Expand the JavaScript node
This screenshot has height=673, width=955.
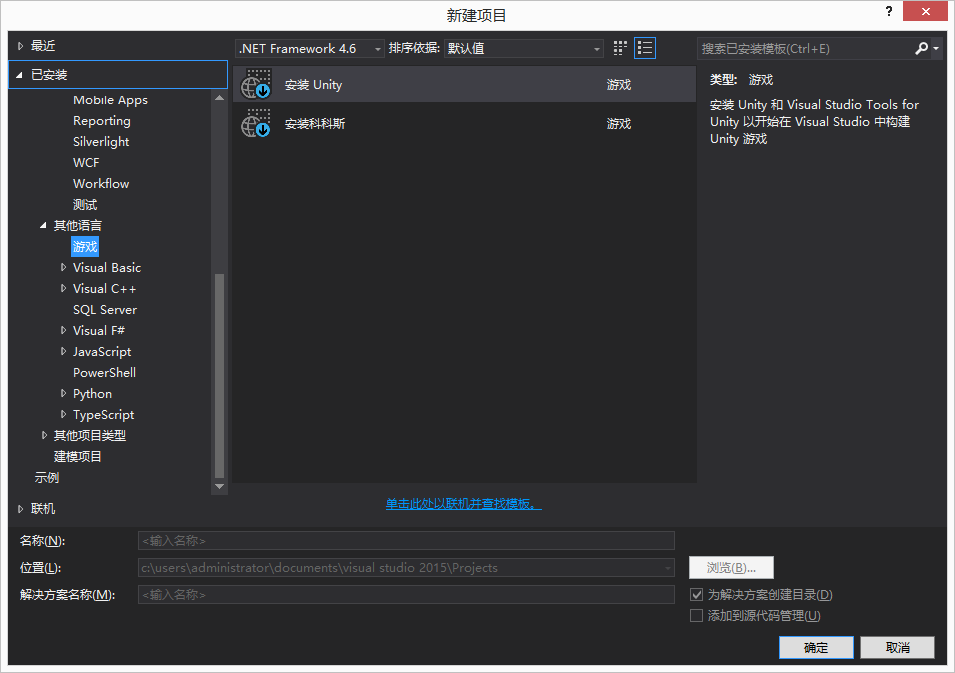click(x=63, y=351)
